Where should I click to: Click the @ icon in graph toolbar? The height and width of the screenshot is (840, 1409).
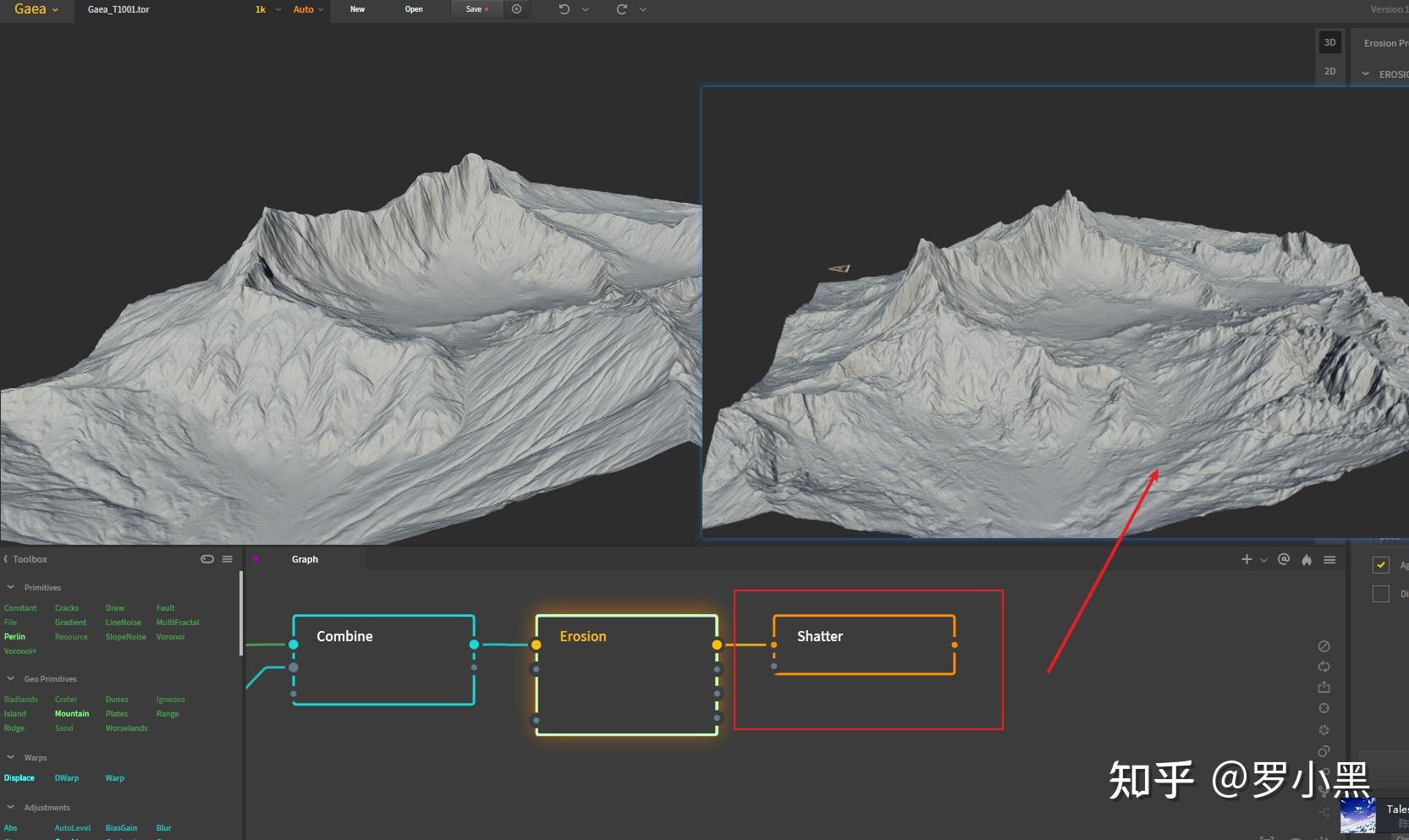(x=1284, y=559)
